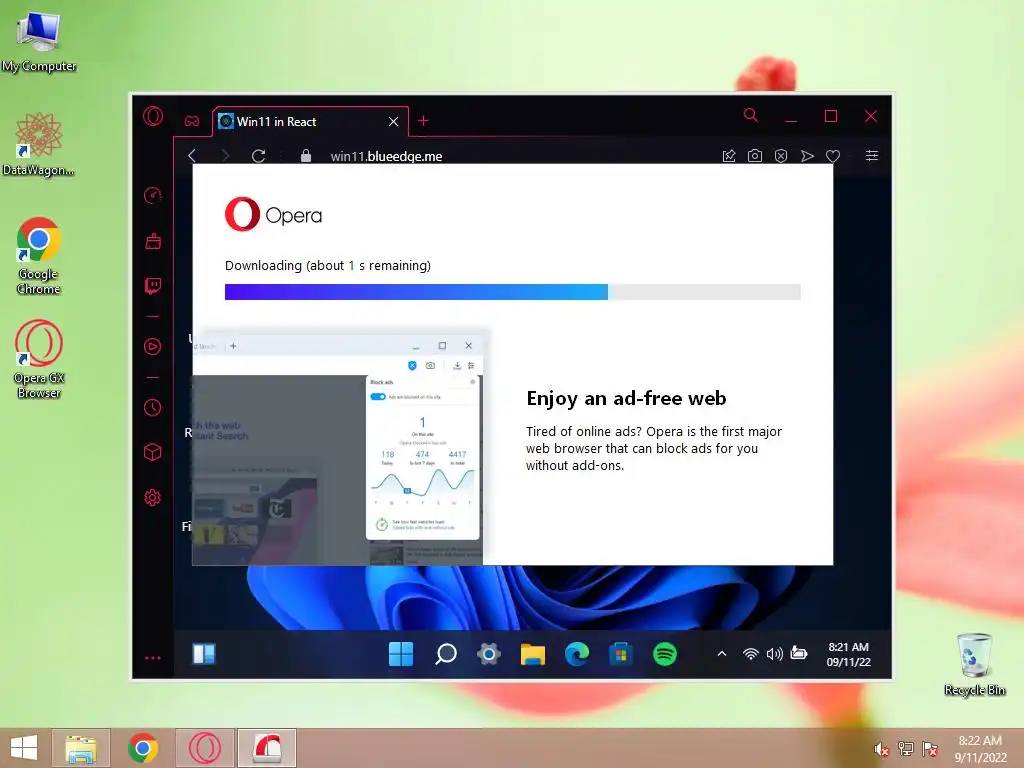Bookmark page with heart icon
The width and height of the screenshot is (1024, 768).
pos(833,156)
